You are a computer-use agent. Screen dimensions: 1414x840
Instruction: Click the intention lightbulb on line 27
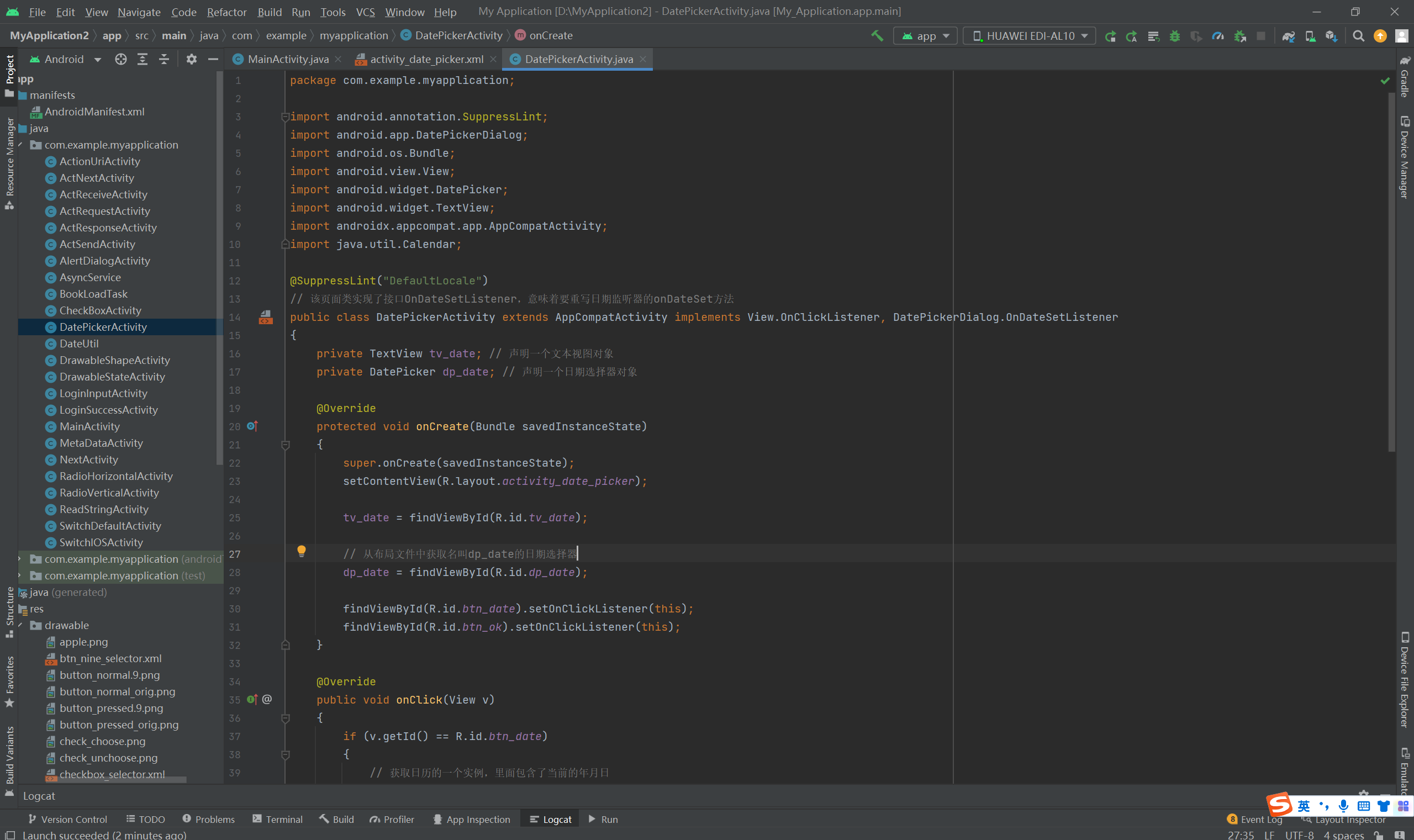tap(301, 551)
